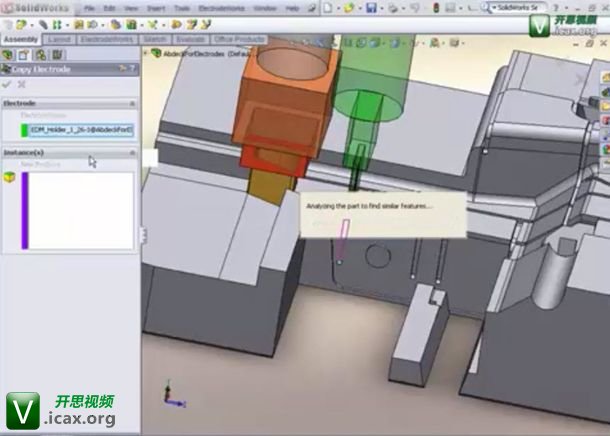Open dropdown arrow next to Open icon
The image size is (610, 436).
tap(359, 8)
